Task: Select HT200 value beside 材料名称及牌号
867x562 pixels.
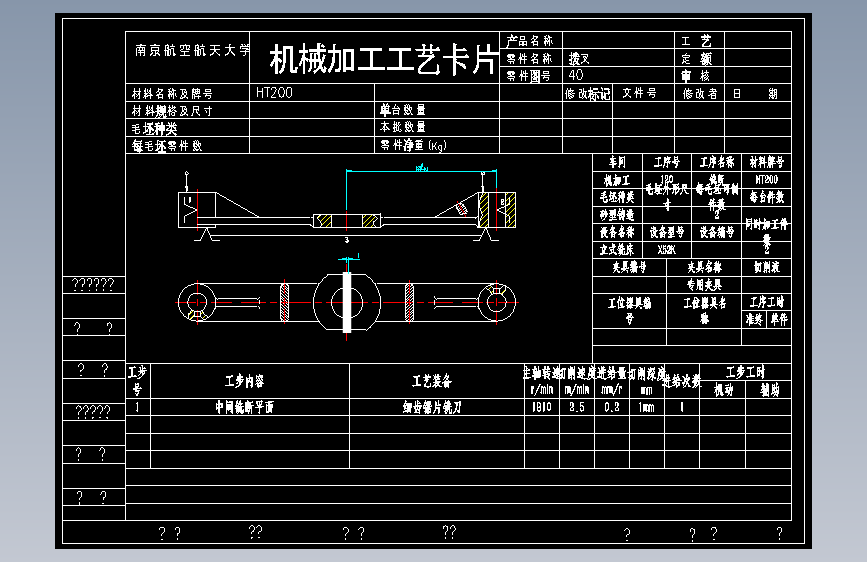Action: pos(274,92)
